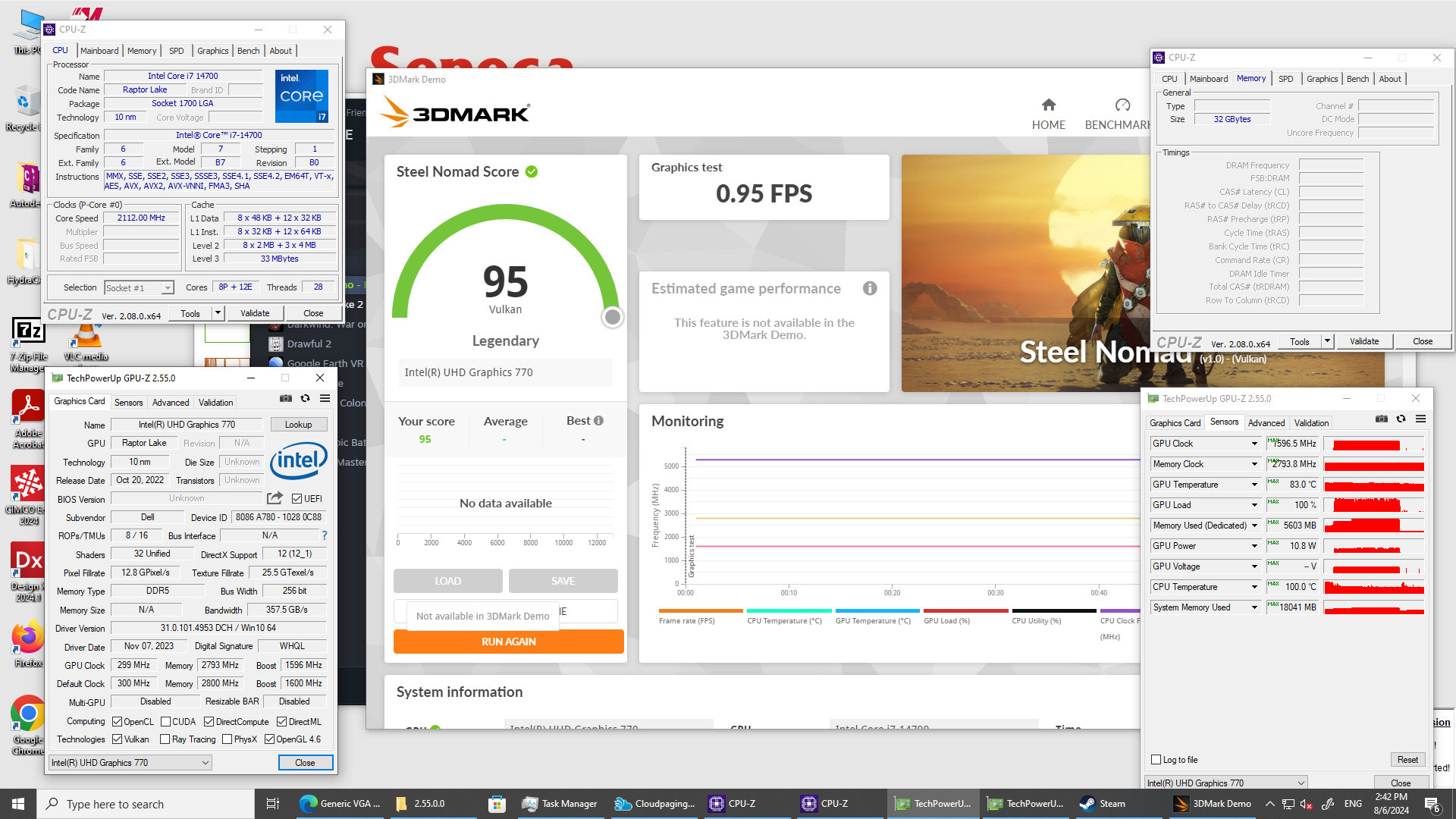Screen dimensions: 1456x819
Task: Click Validate in left CPU-Z window
Action: [x=255, y=312]
